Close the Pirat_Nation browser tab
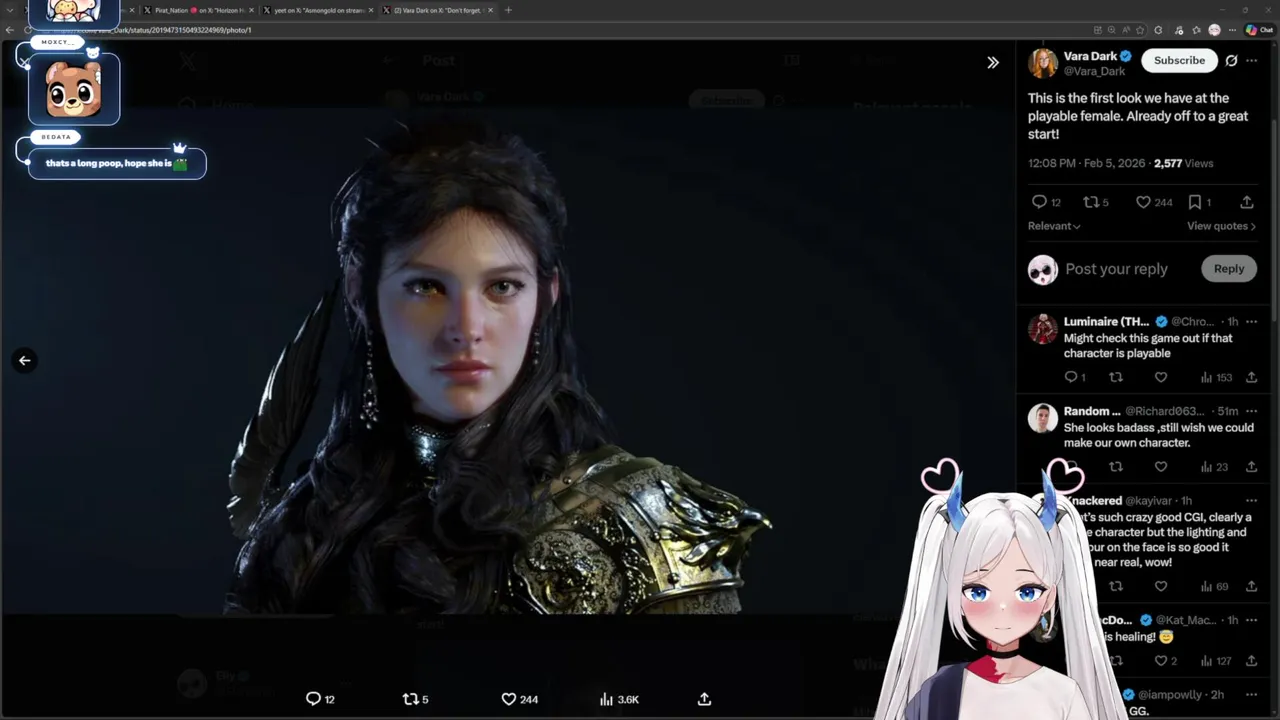The width and height of the screenshot is (1280, 720). [x=251, y=10]
